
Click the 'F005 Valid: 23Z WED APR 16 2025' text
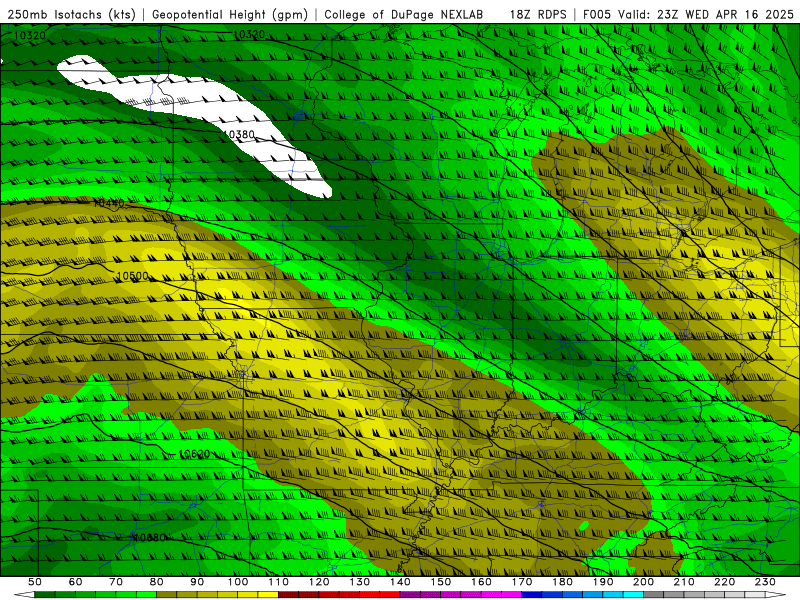tap(688, 14)
